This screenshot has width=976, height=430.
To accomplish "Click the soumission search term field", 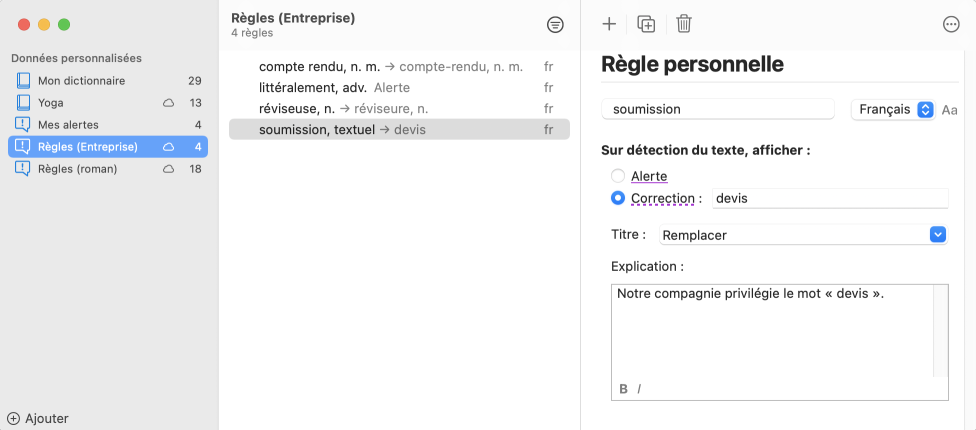I will click(x=718, y=109).
